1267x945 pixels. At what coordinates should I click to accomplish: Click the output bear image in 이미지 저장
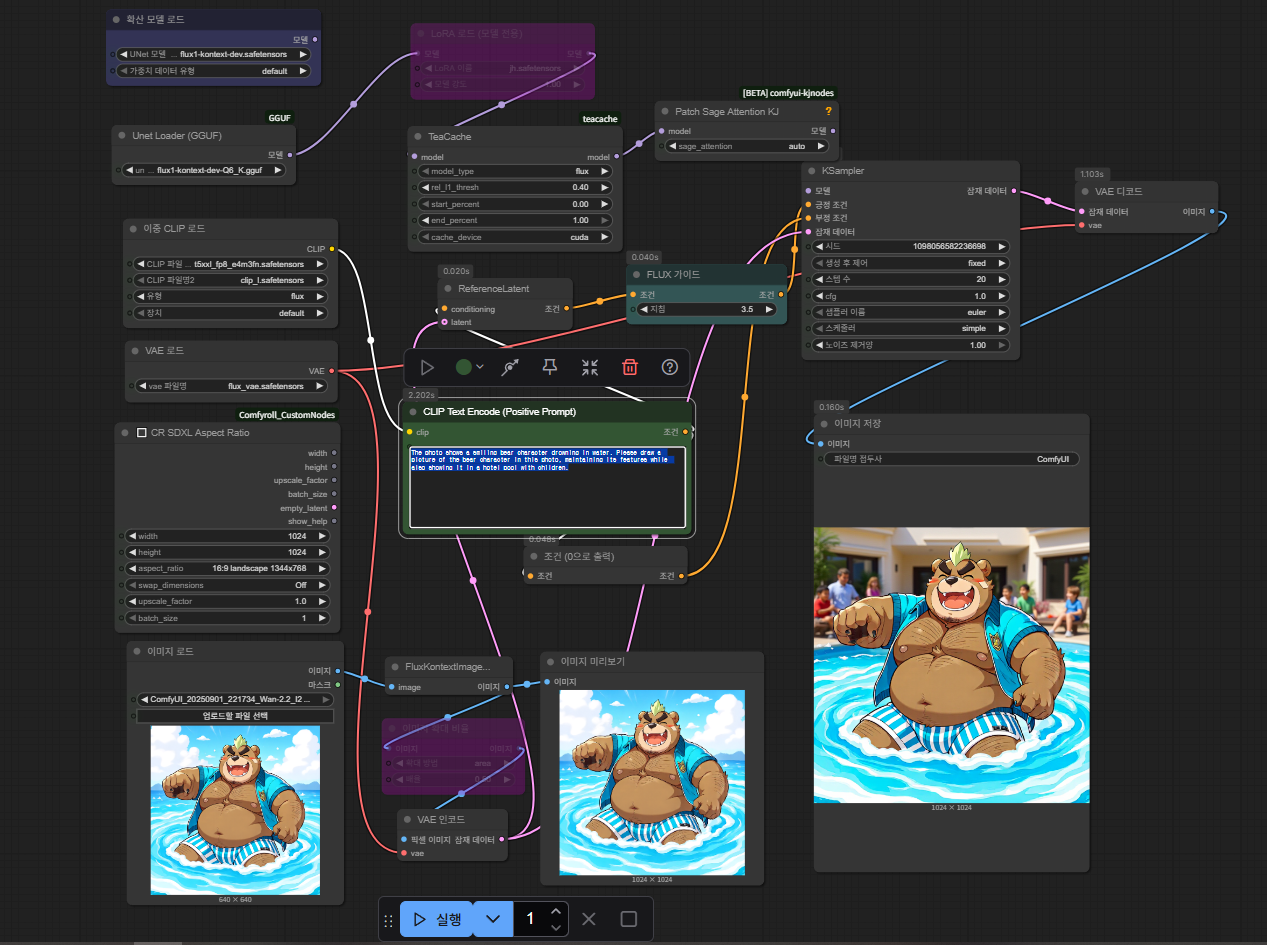(951, 665)
